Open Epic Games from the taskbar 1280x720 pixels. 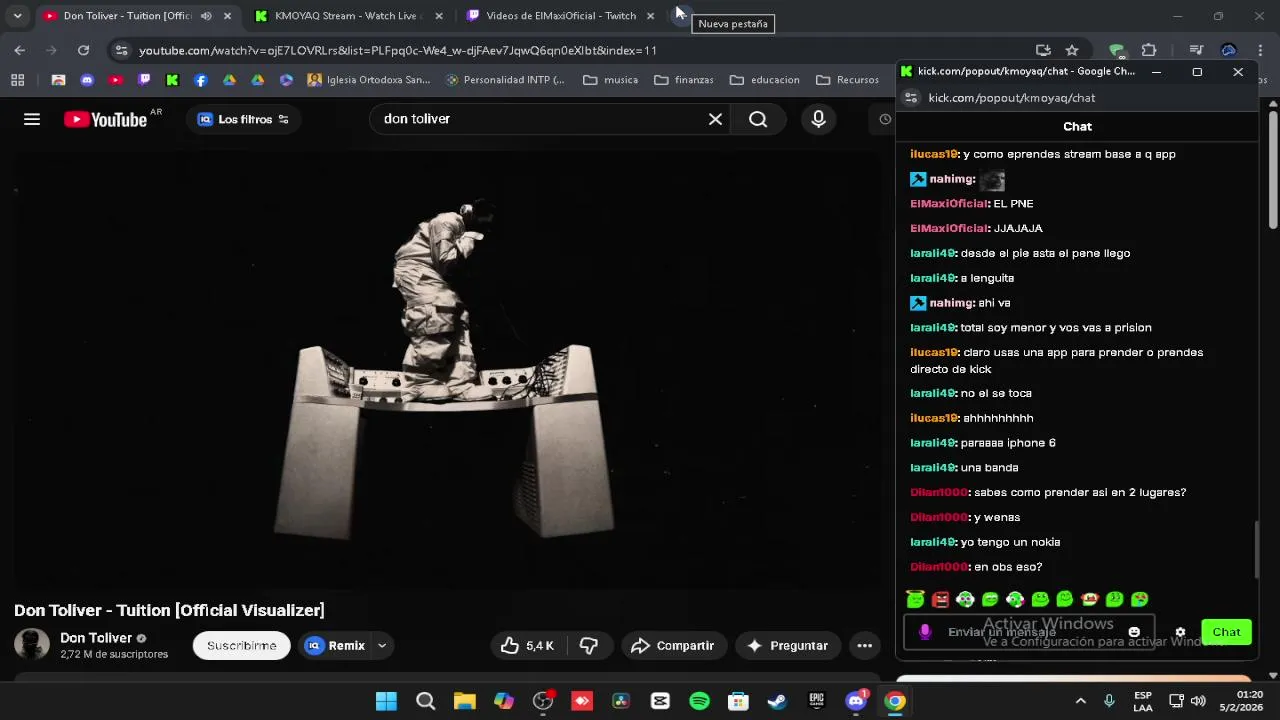817,701
